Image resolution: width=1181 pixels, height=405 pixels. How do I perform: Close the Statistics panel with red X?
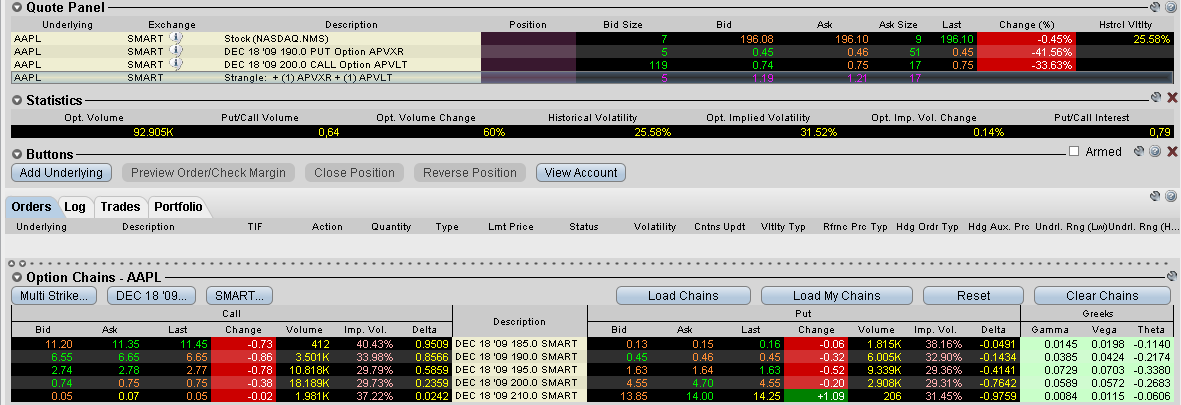point(1172,97)
